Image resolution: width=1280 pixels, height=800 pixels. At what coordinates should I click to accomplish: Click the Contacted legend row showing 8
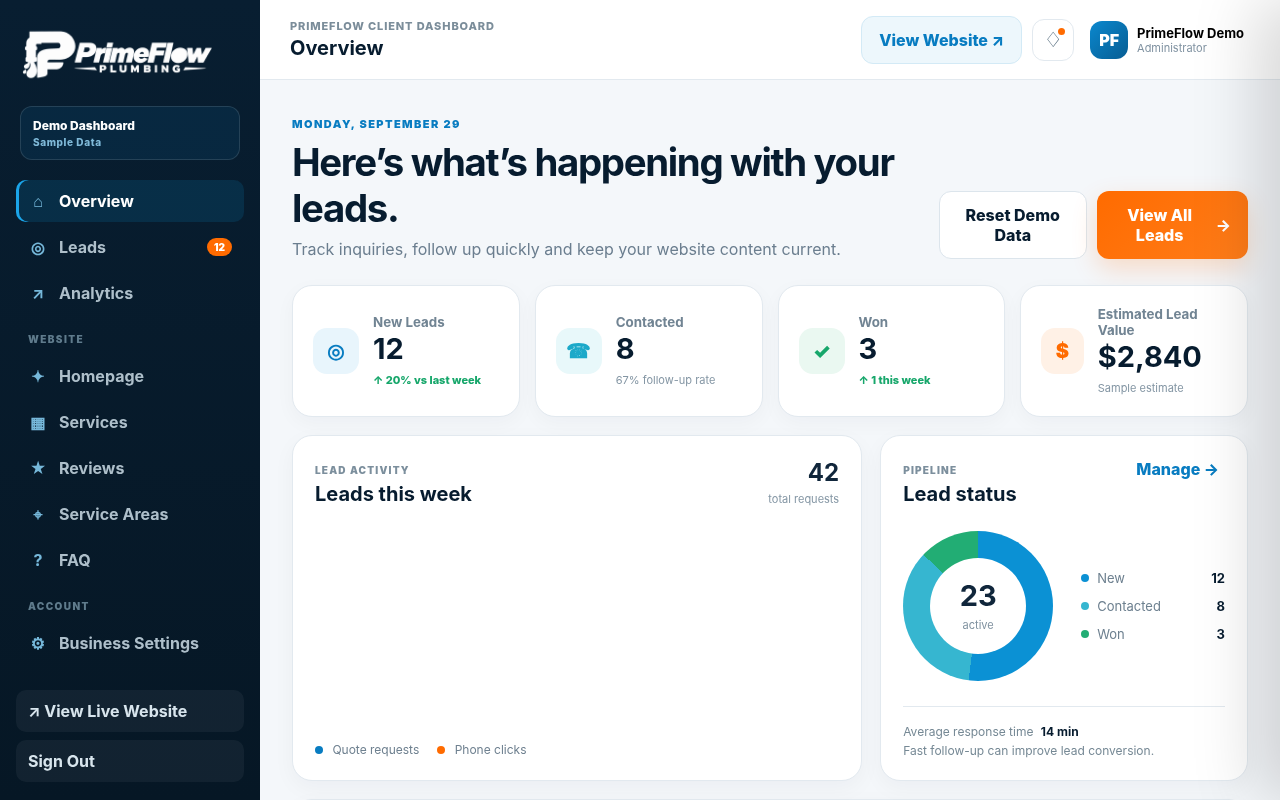coord(1153,606)
